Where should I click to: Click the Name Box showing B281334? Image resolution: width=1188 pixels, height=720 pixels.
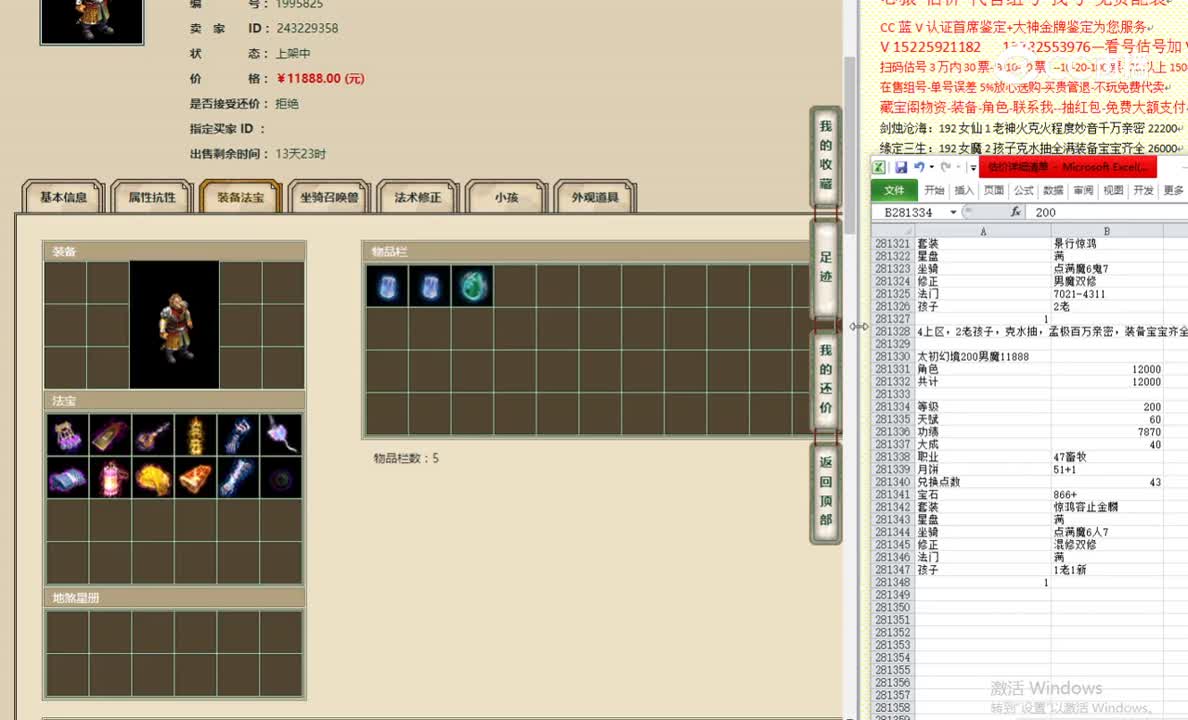[x=909, y=213]
